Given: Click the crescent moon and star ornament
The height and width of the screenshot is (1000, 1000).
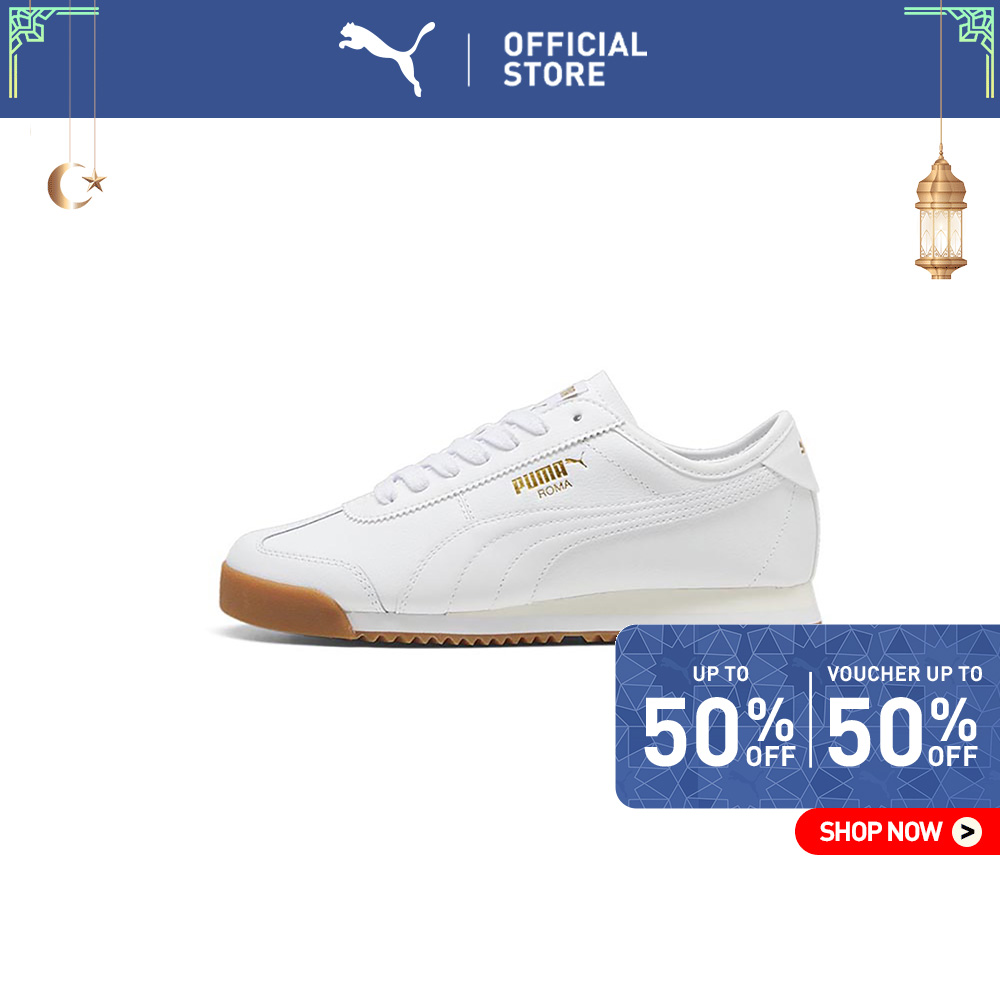Looking at the screenshot, I should [x=77, y=185].
